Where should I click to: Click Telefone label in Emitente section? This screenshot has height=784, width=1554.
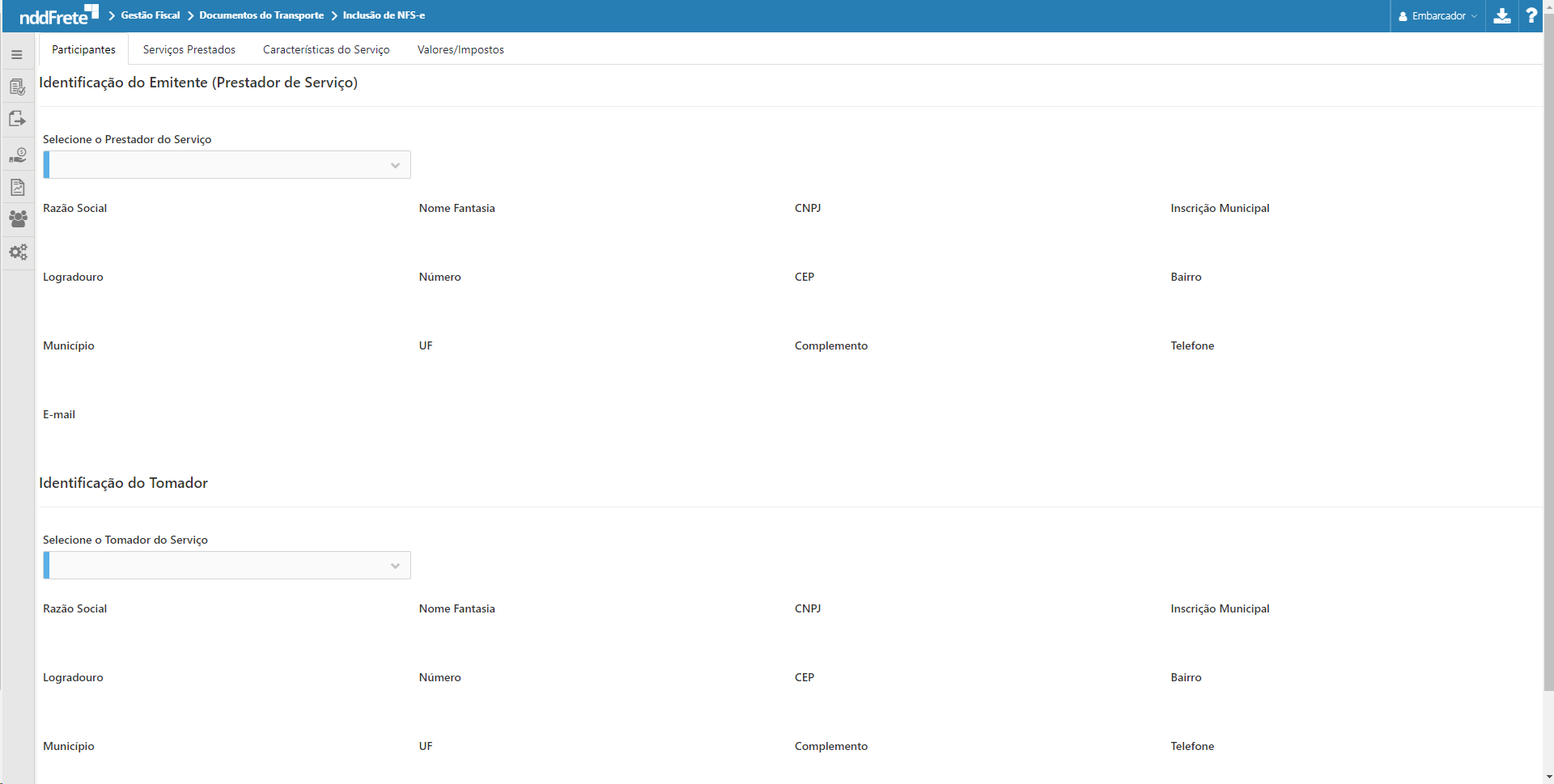(1192, 345)
